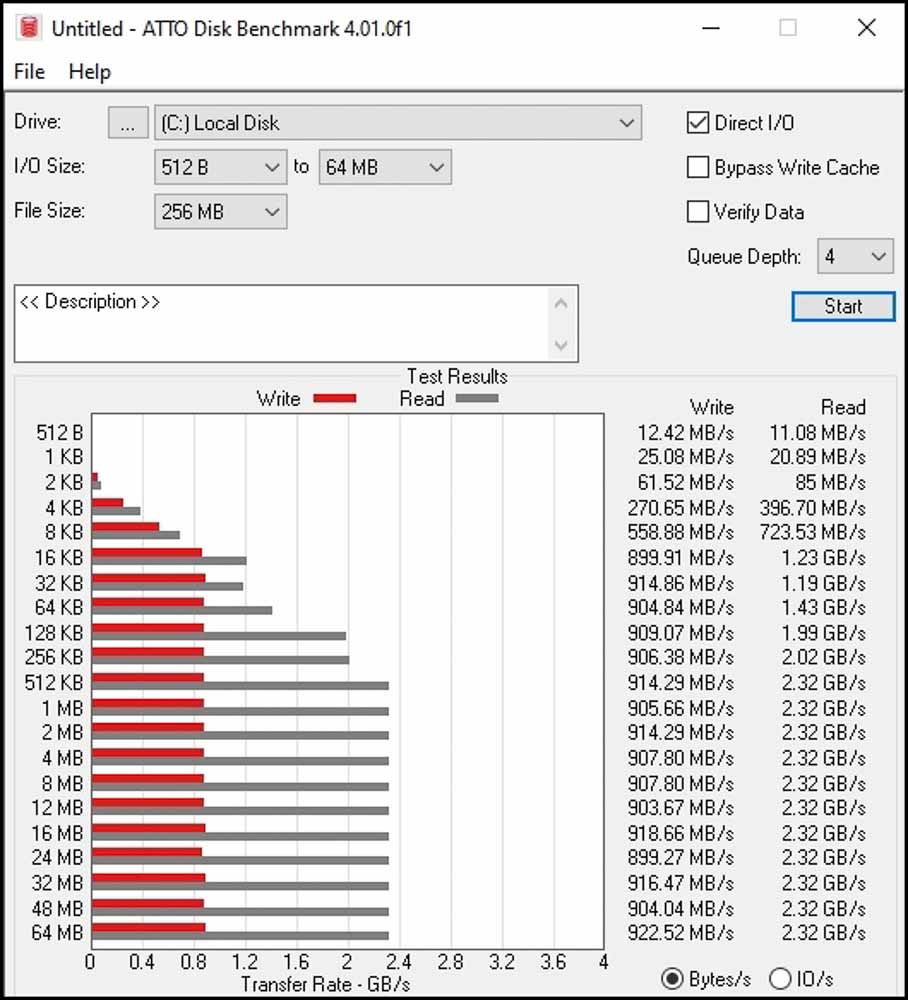Click the 899.27 MB/s write value
Viewport: 908px width, 1000px height.
tap(680, 858)
